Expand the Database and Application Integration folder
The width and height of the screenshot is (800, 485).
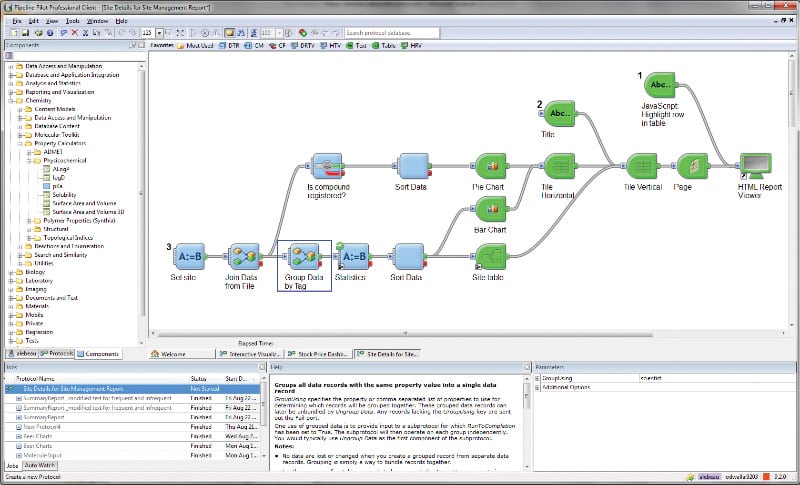tap(11, 75)
